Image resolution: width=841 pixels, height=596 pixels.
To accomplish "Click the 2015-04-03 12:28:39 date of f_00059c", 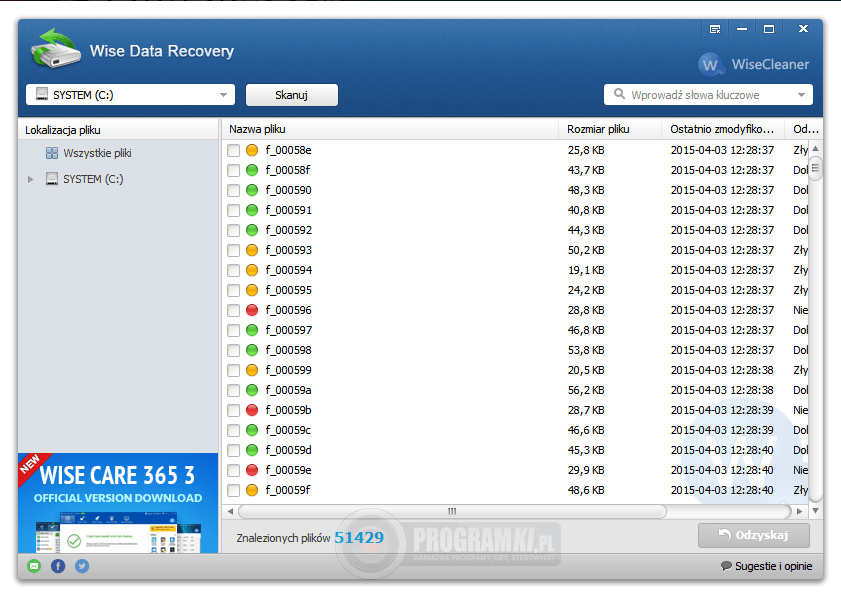I will pyautogui.click(x=722, y=430).
